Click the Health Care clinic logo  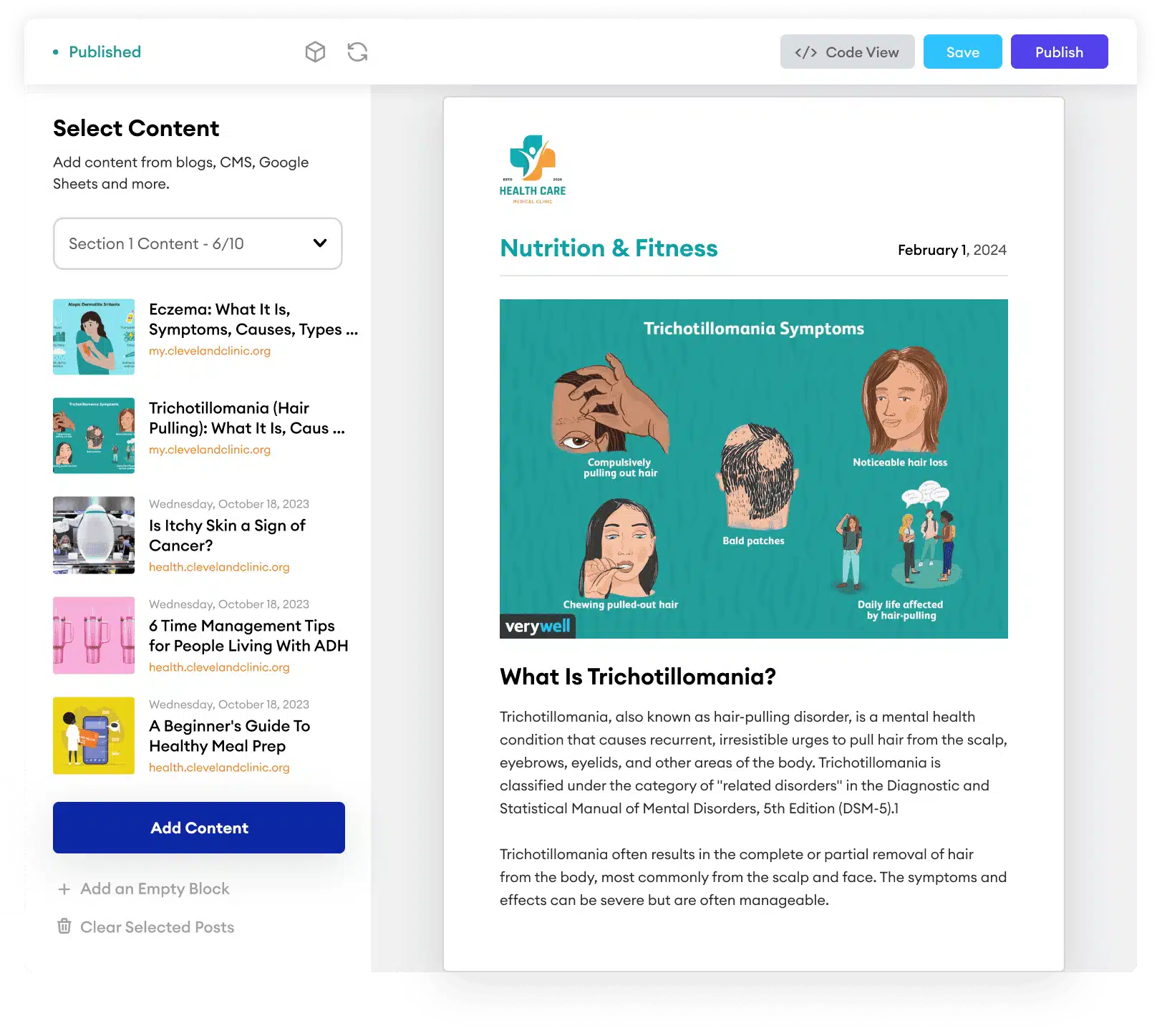tap(533, 170)
